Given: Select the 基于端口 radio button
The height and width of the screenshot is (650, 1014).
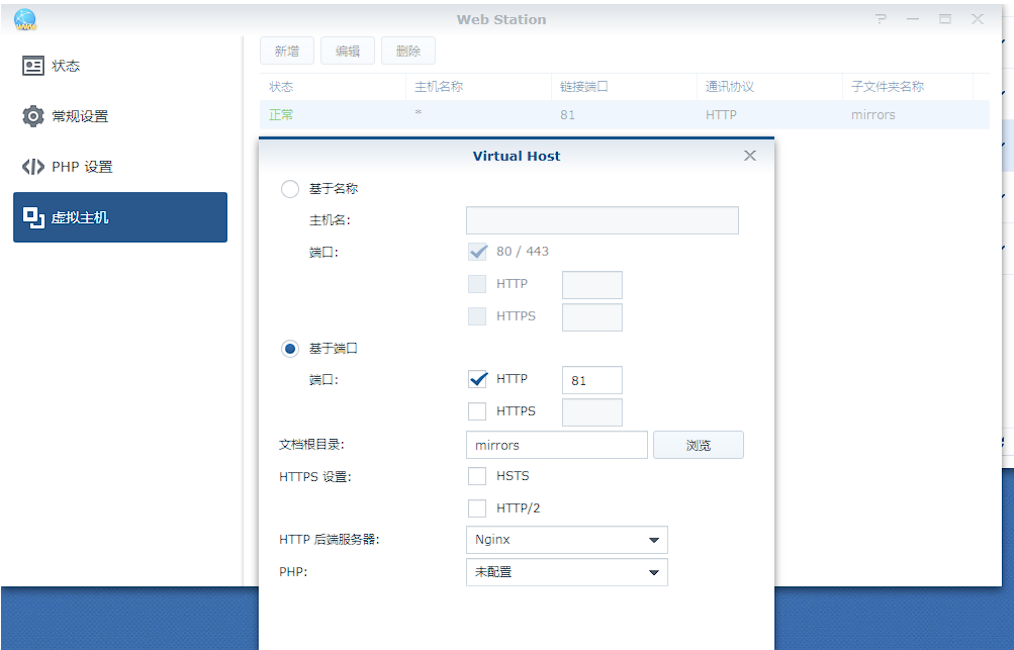Looking at the screenshot, I should (x=290, y=349).
